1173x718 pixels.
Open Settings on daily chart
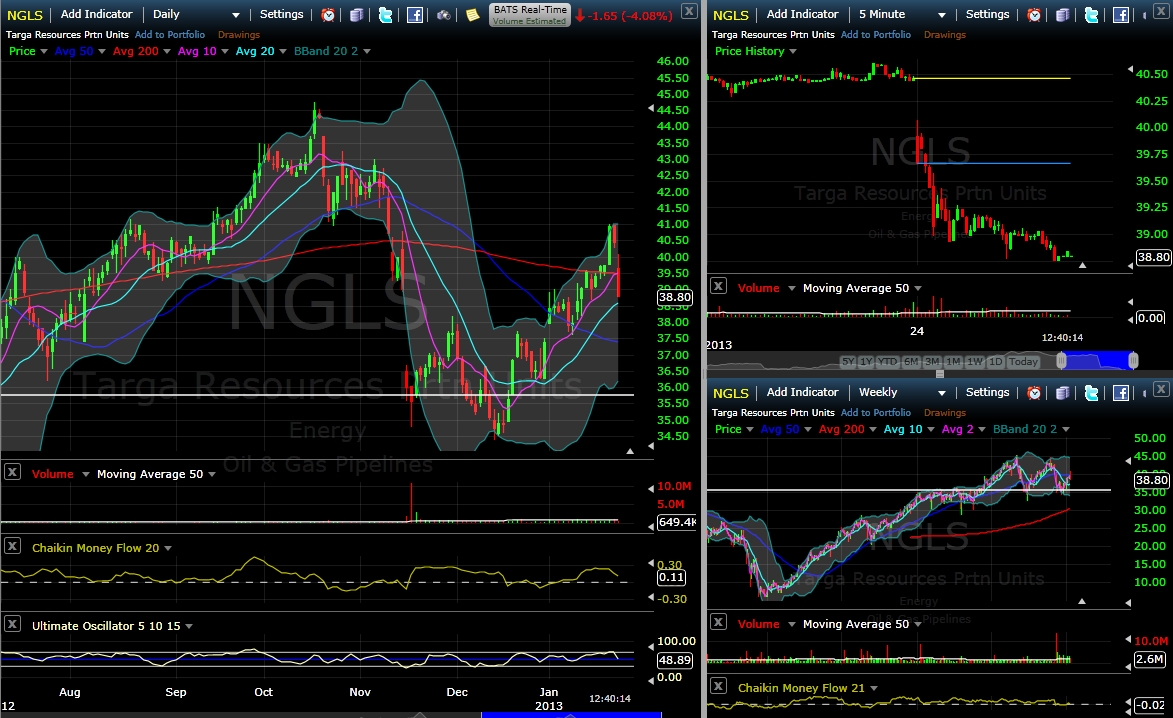(281, 14)
